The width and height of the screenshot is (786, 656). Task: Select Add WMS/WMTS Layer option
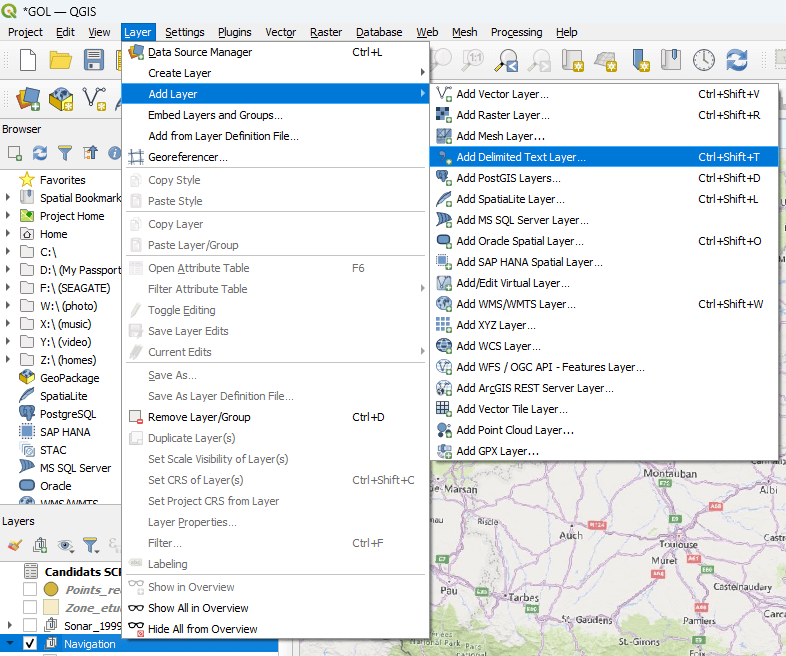click(516, 304)
